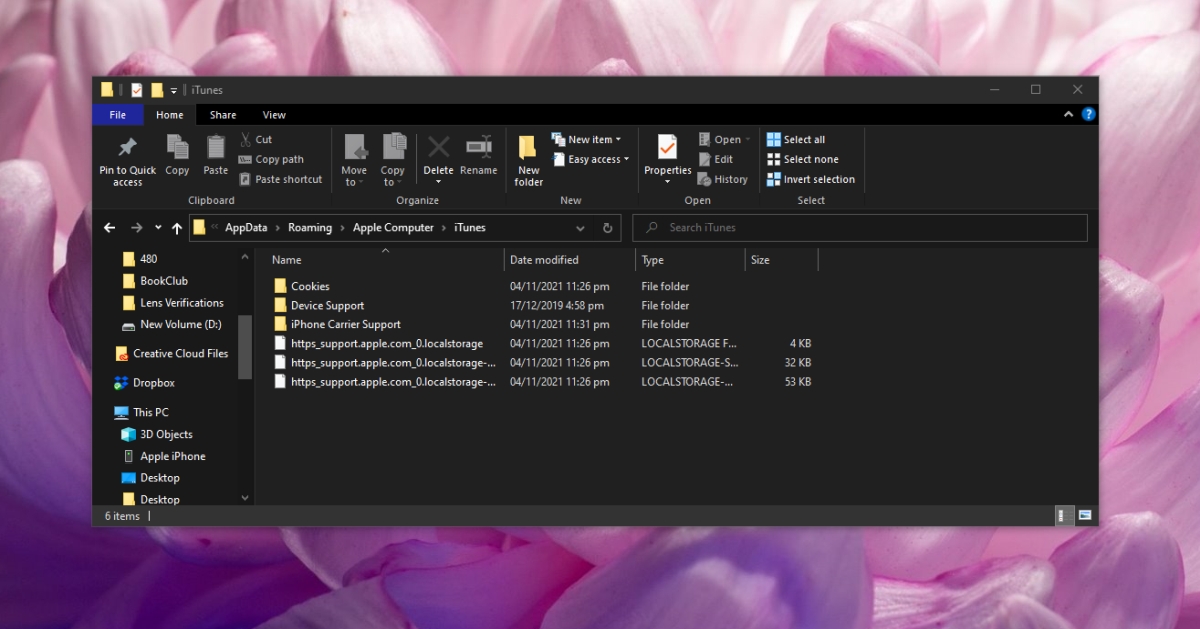Open recent locations dropdown arrow

pos(158,228)
